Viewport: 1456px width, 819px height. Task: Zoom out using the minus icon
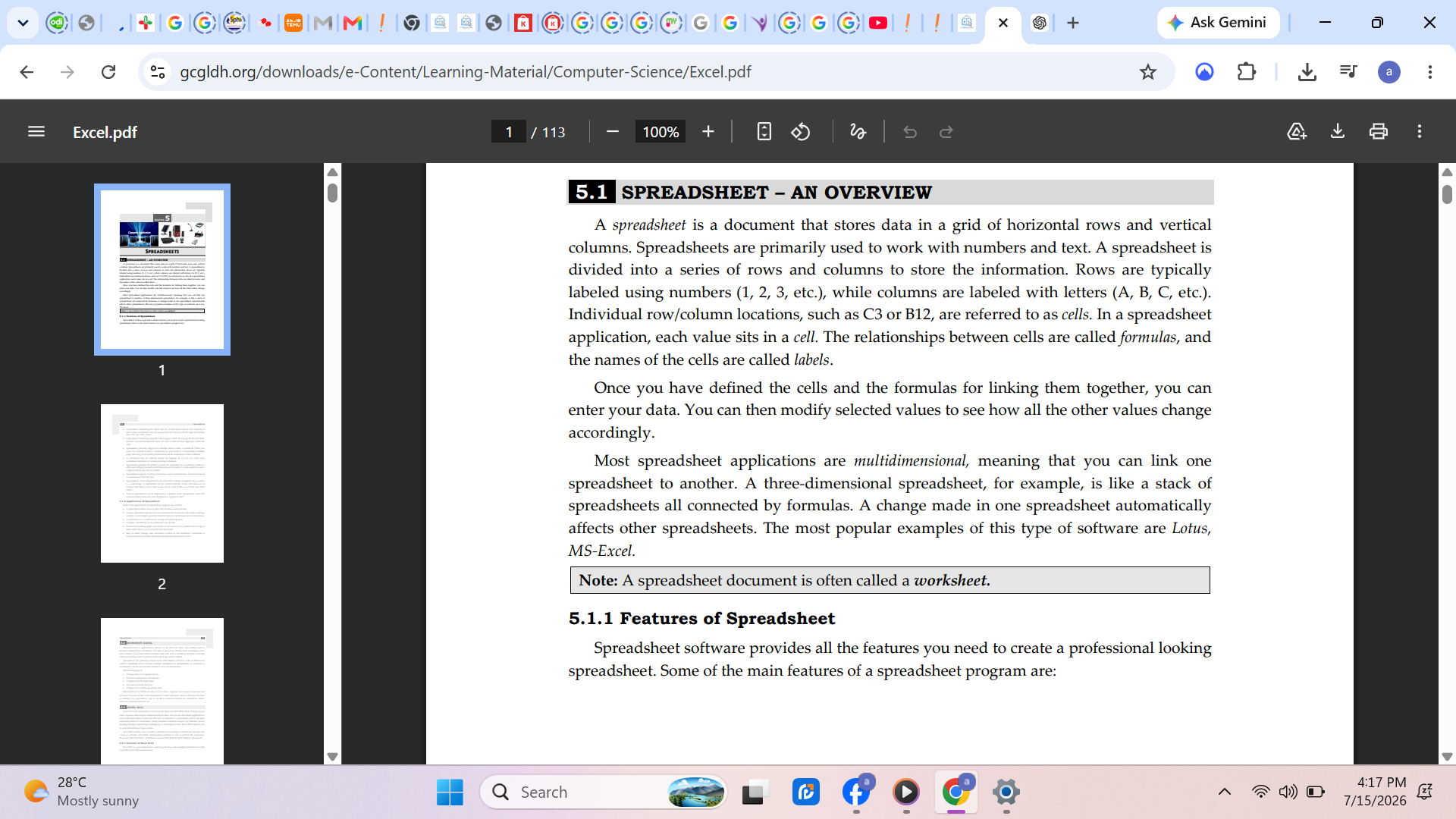613,132
